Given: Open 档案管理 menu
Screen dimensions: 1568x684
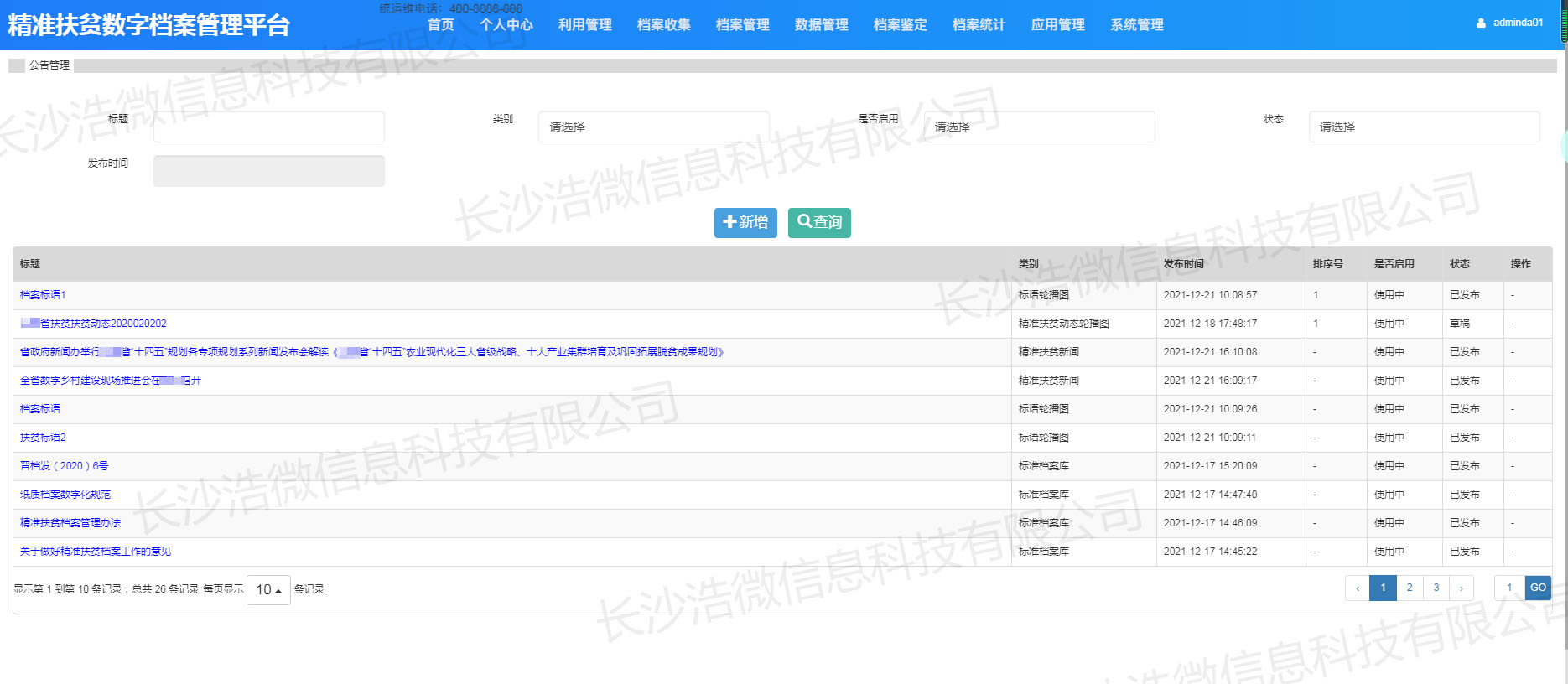Looking at the screenshot, I should point(743,25).
